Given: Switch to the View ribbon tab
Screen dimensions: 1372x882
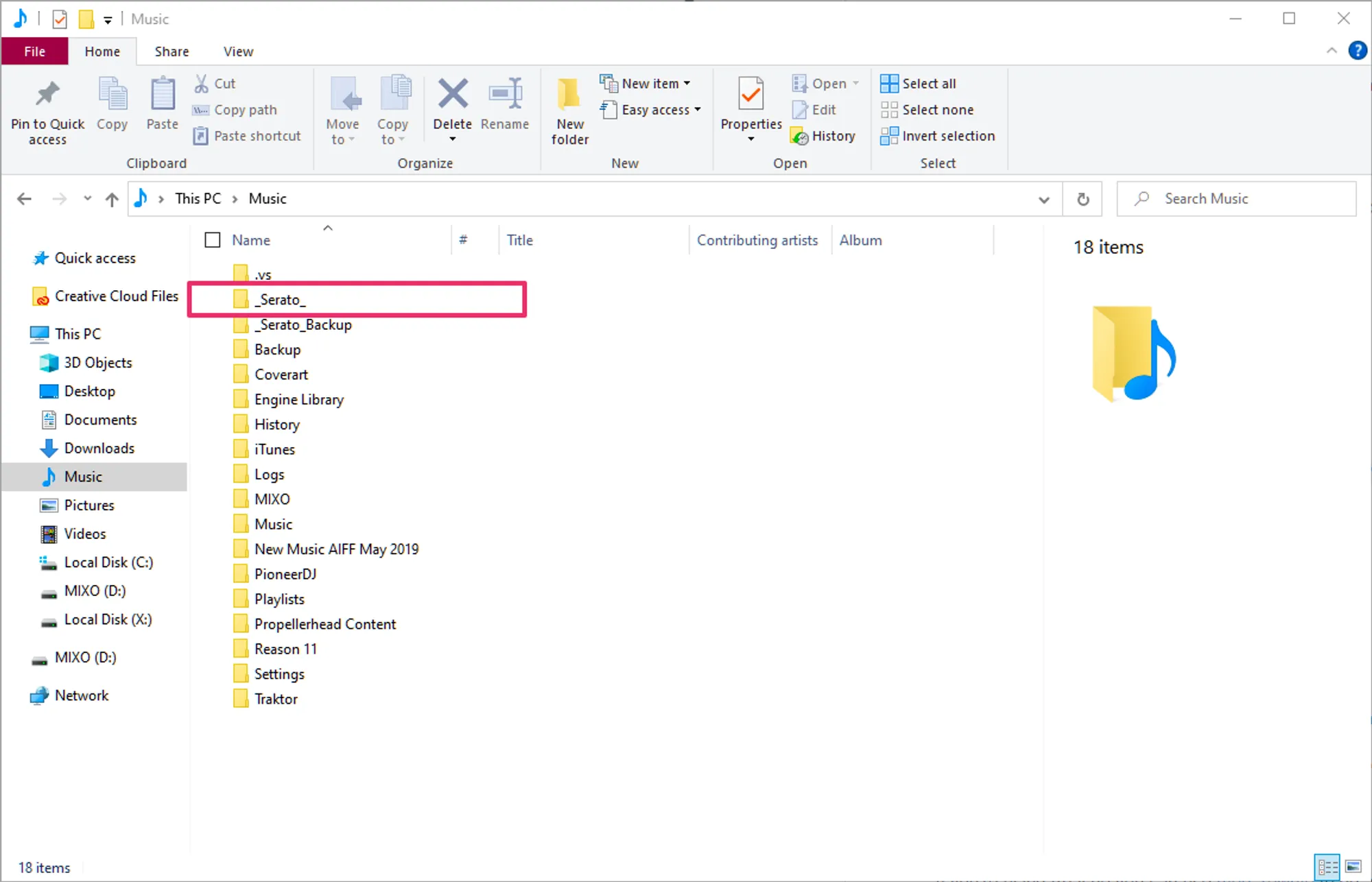Looking at the screenshot, I should pos(237,51).
